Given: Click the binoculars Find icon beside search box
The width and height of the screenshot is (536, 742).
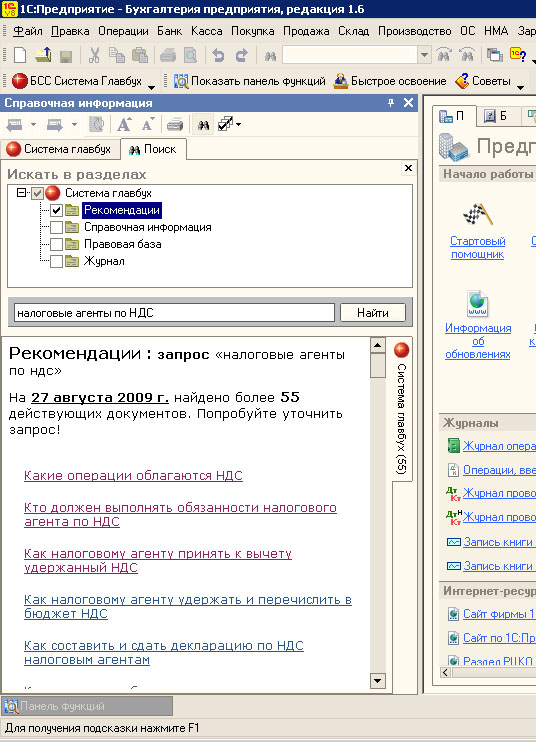Looking at the screenshot, I should (270, 56).
